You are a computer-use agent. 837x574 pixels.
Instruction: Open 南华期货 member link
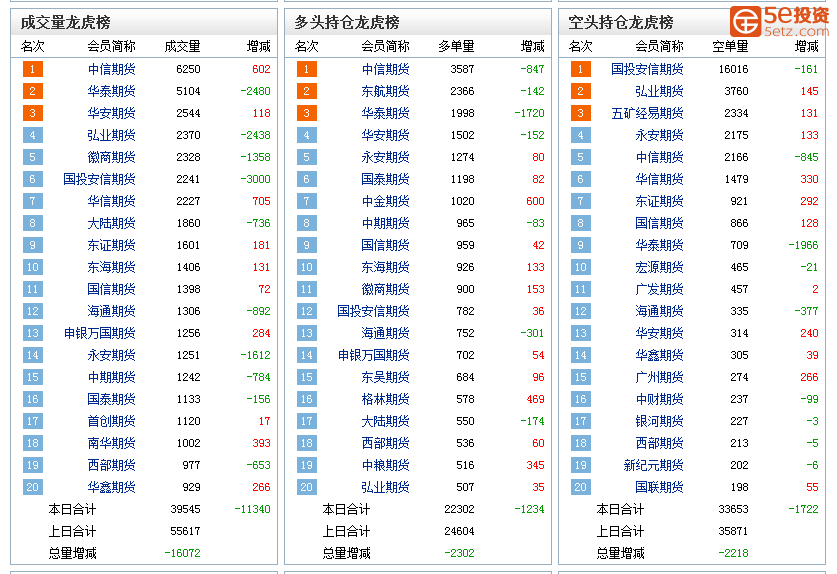pyautogui.click(x=111, y=443)
